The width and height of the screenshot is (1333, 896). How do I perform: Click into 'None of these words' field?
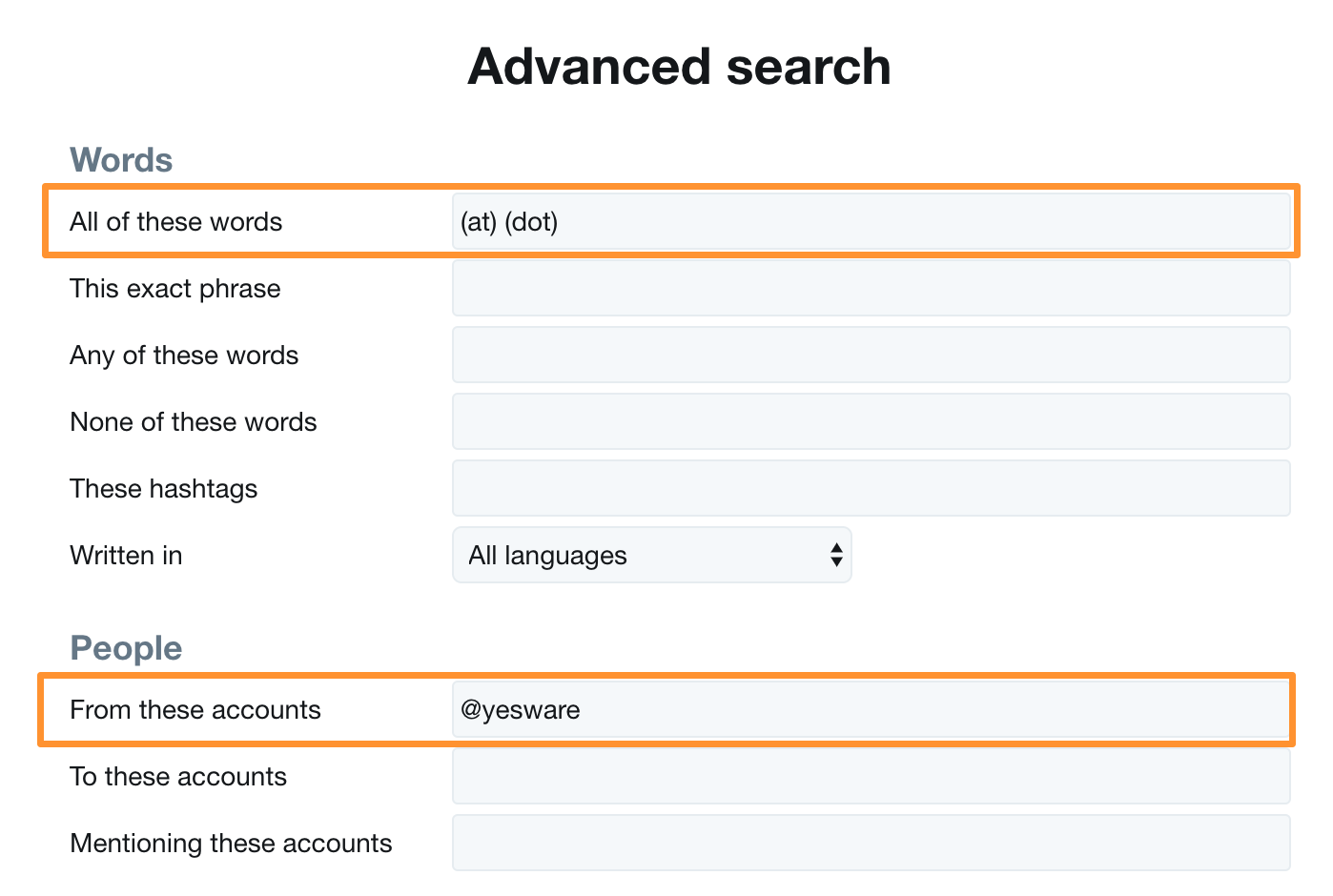871,421
